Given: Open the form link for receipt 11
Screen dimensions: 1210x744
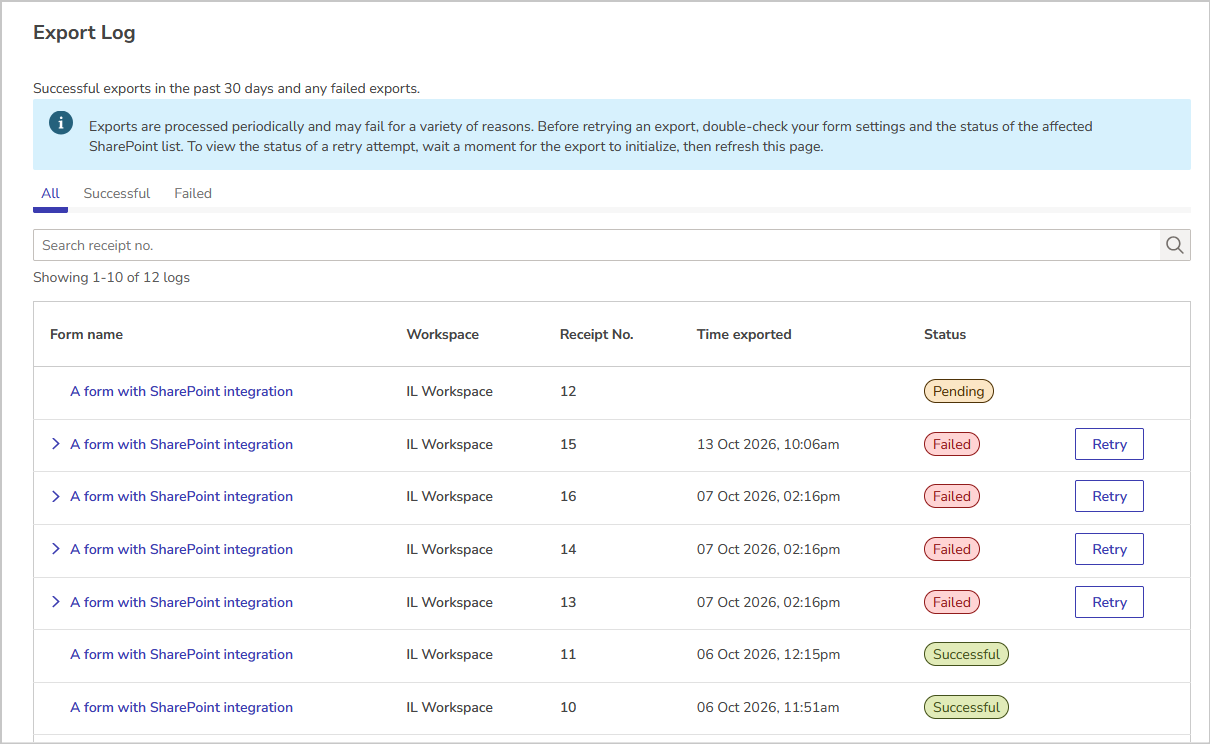Looking at the screenshot, I should (x=181, y=654).
